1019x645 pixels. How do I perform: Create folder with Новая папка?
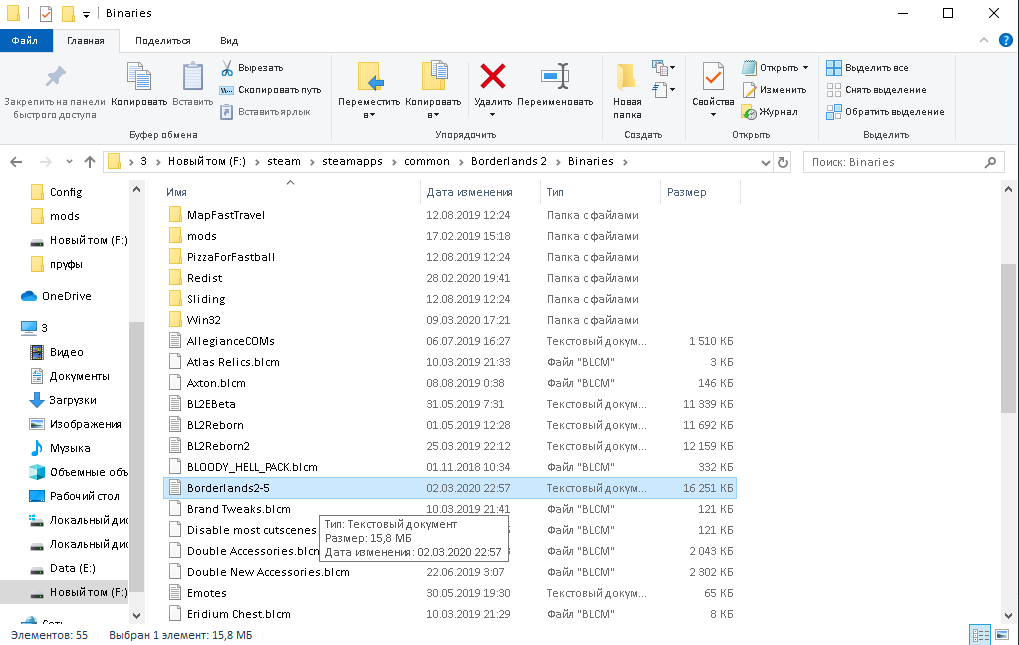pos(627,91)
